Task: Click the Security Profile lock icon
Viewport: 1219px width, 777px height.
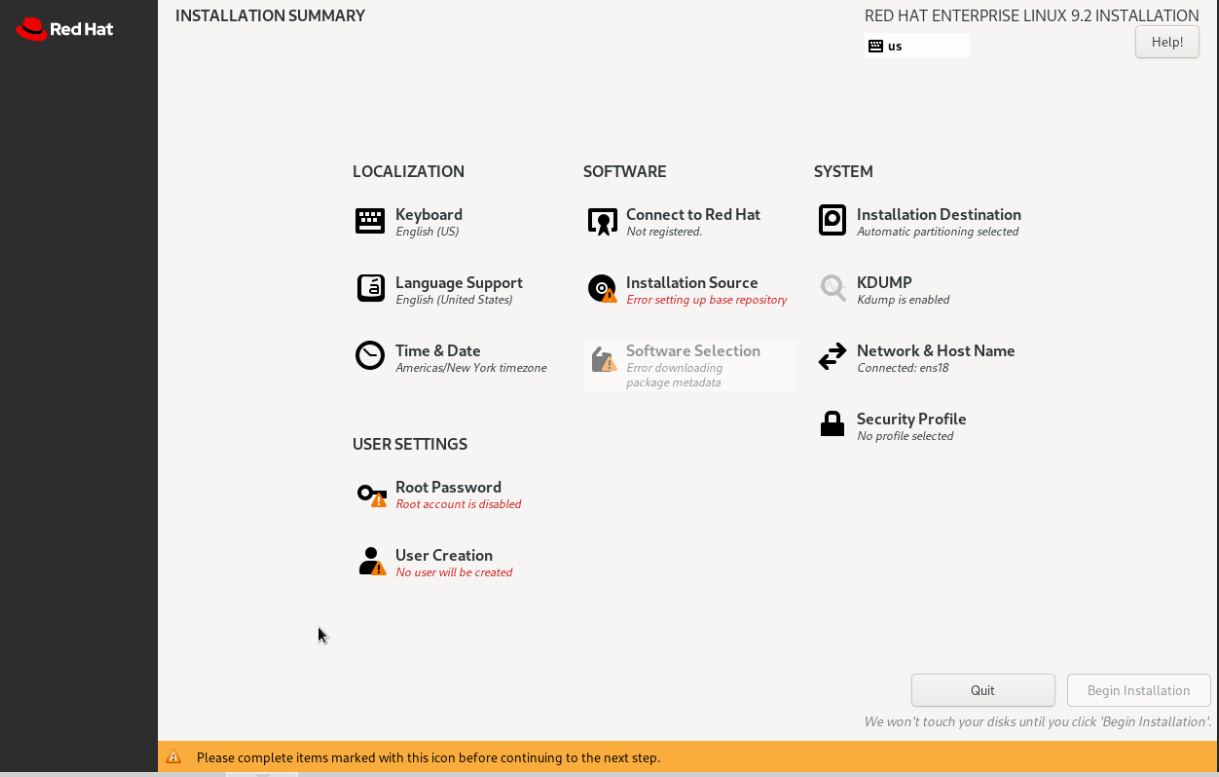Action: (832, 424)
